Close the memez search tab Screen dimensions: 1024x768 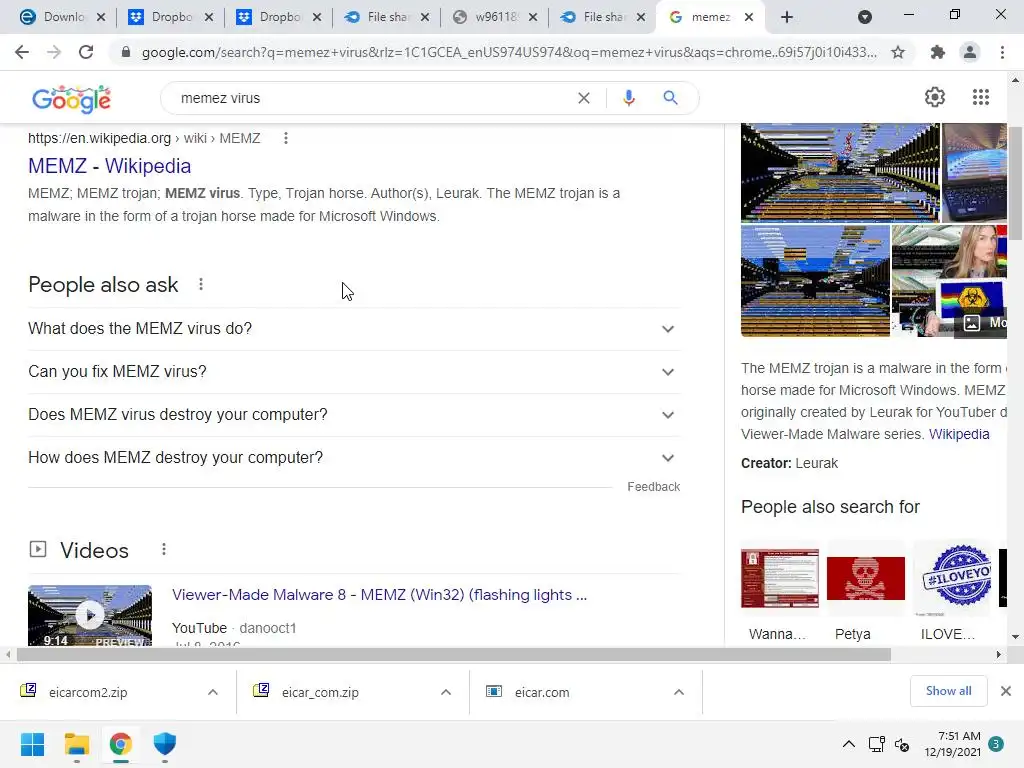(x=749, y=17)
